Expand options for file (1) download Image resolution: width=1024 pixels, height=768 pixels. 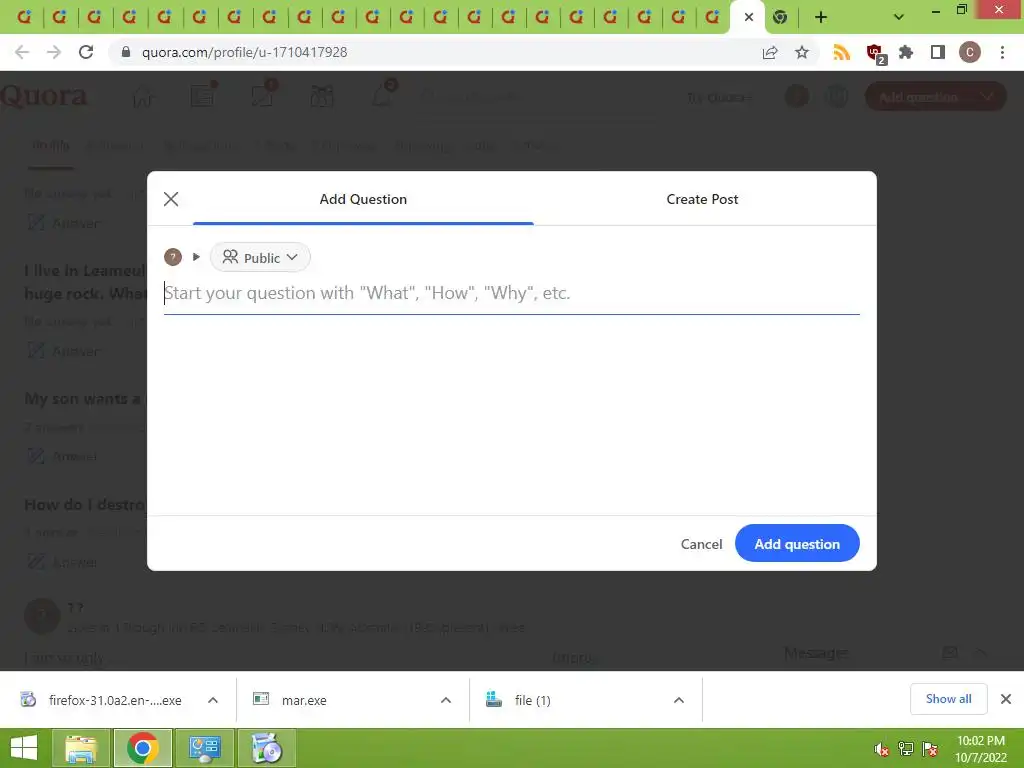[x=679, y=700]
